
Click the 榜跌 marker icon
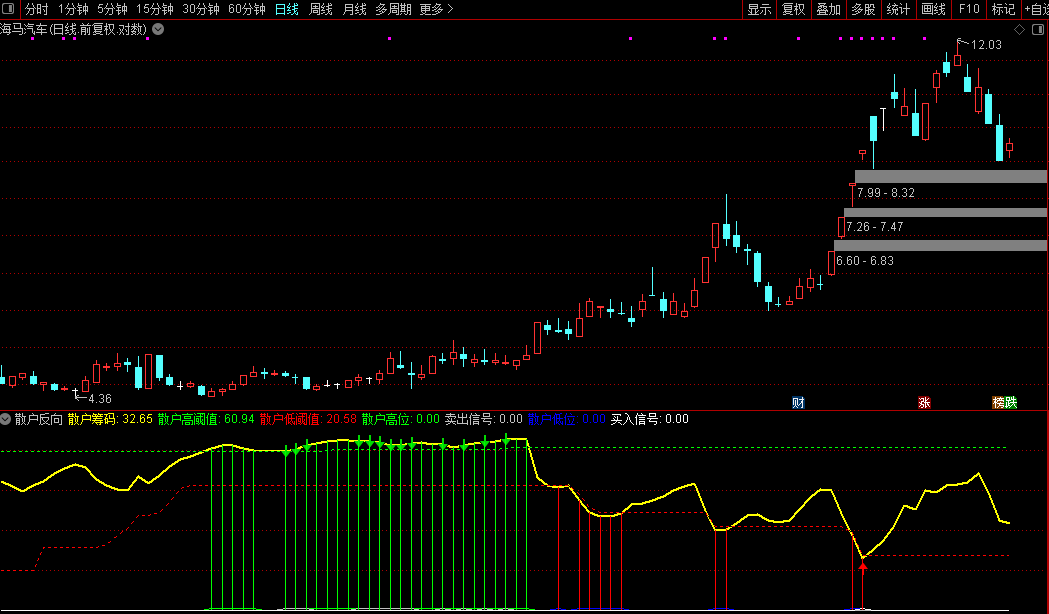point(1004,403)
